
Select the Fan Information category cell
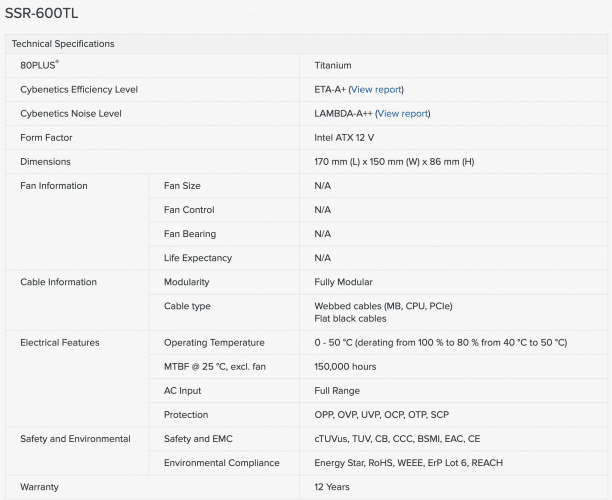pyautogui.click(x=54, y=185)
